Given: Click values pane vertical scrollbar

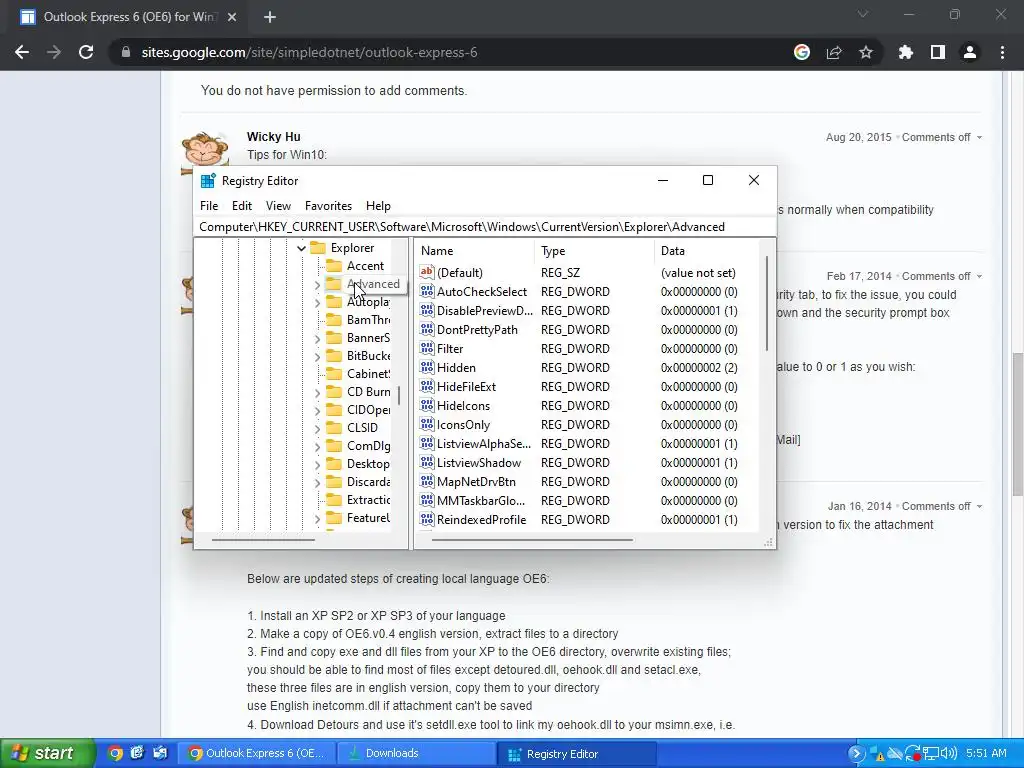Looking at the screenshot, I should [x=767, y=303].
